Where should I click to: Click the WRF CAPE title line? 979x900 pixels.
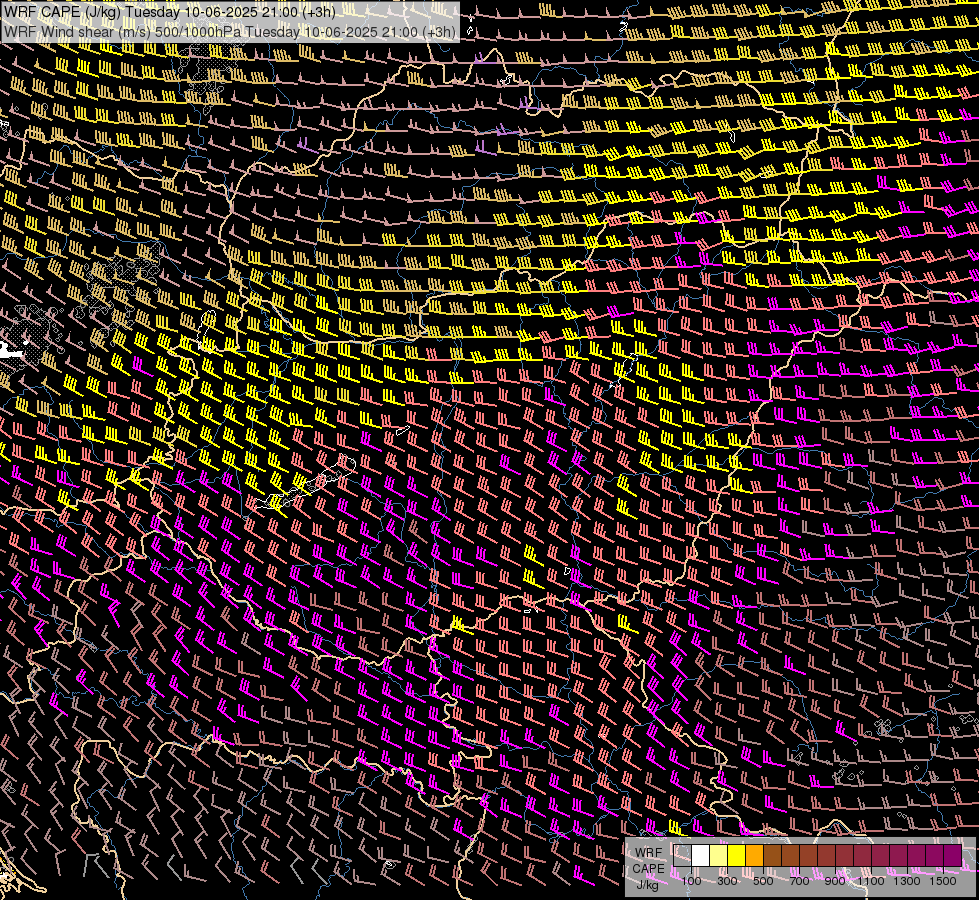170,12
